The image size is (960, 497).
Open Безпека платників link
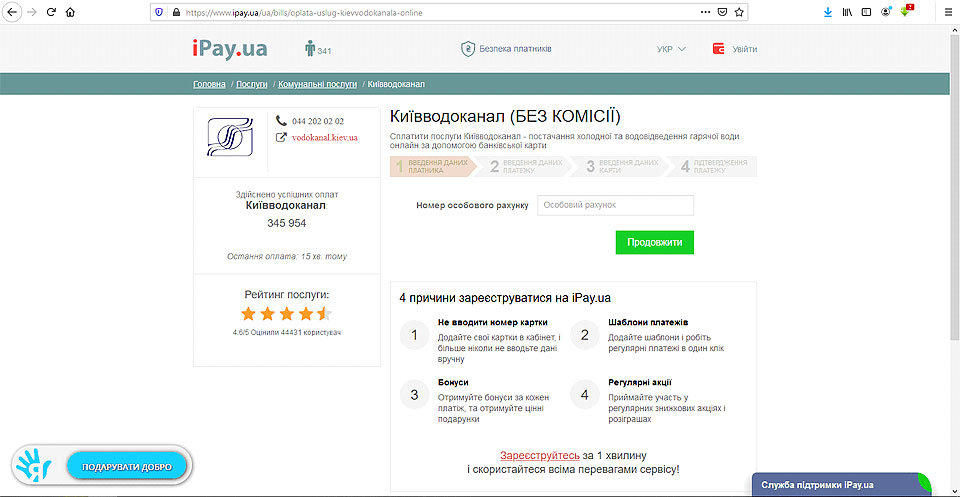(x=515, y=48)
